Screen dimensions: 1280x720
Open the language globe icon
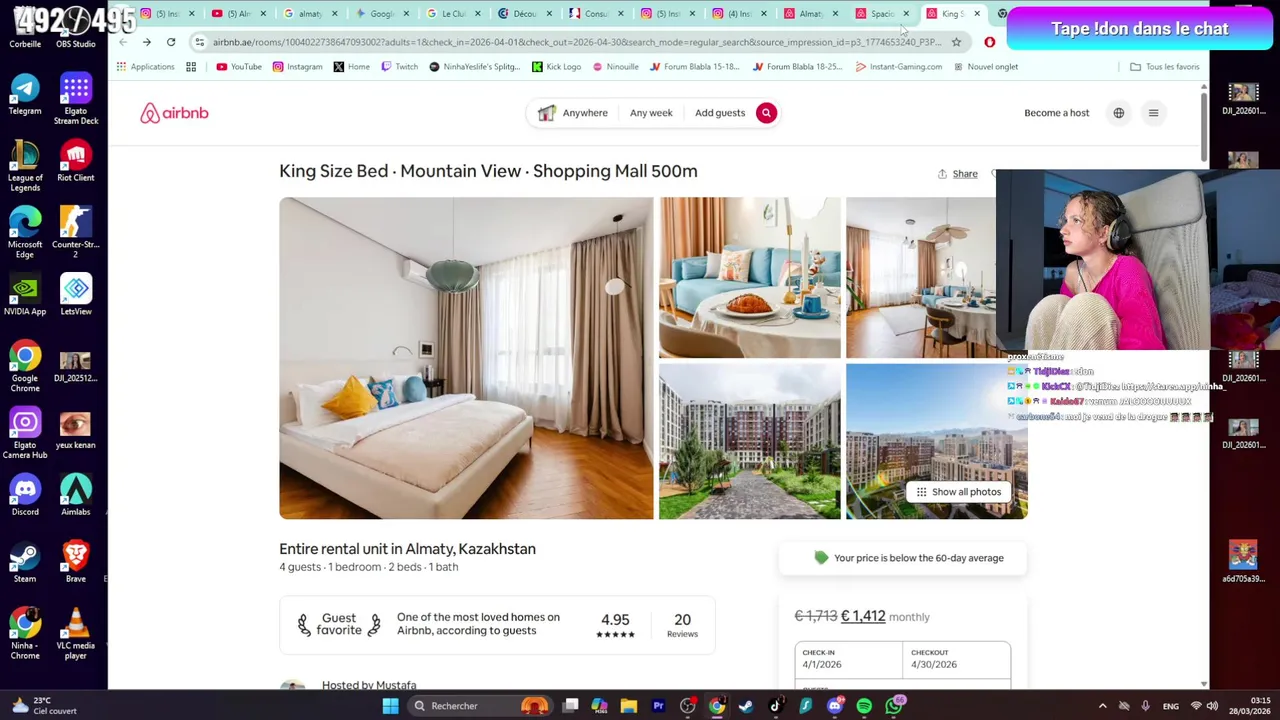(x=1119, y=113)
